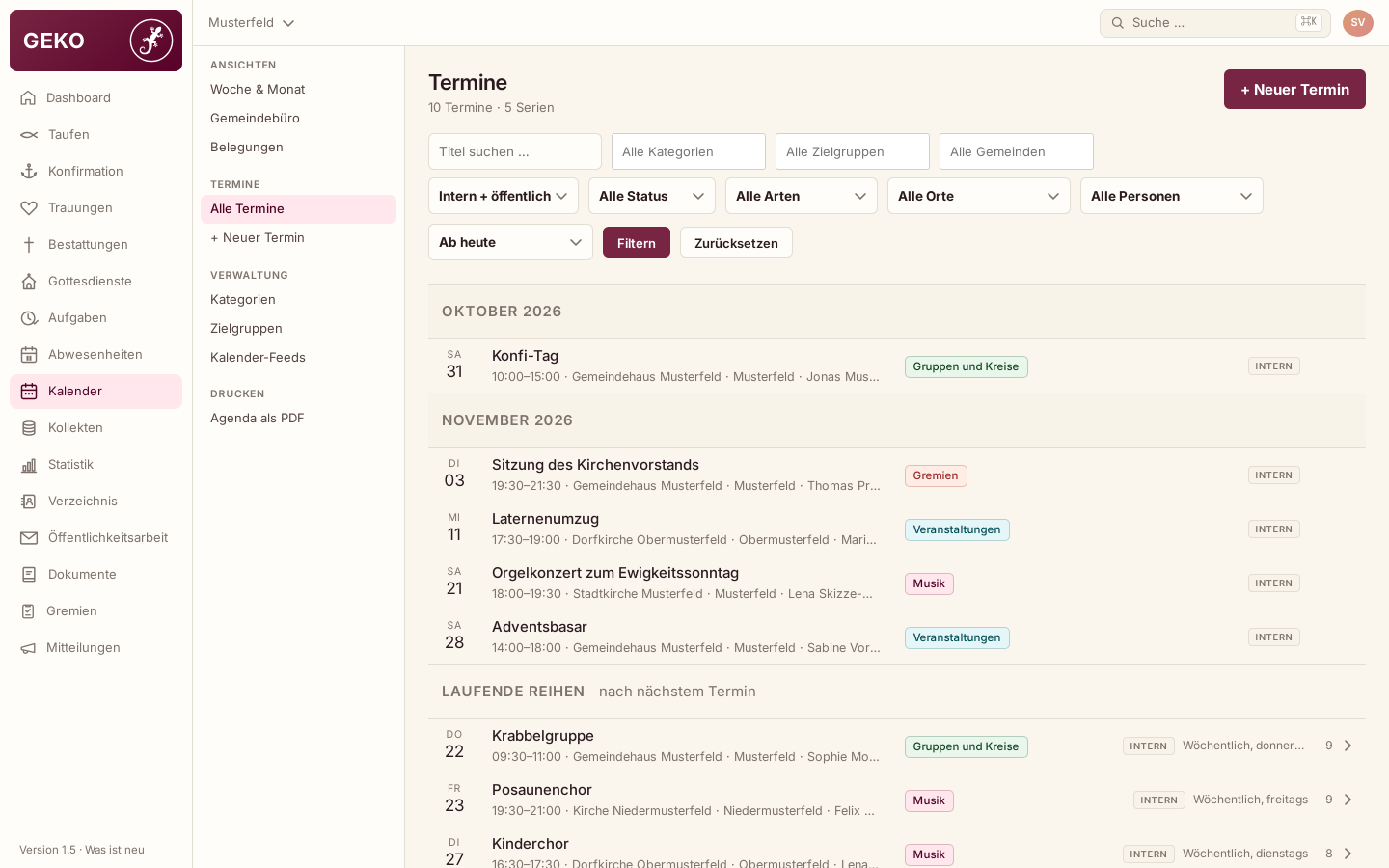
Task: Click Zurücksetzen to reset filters
Action: pyautogui.click(x=736, y=242)
